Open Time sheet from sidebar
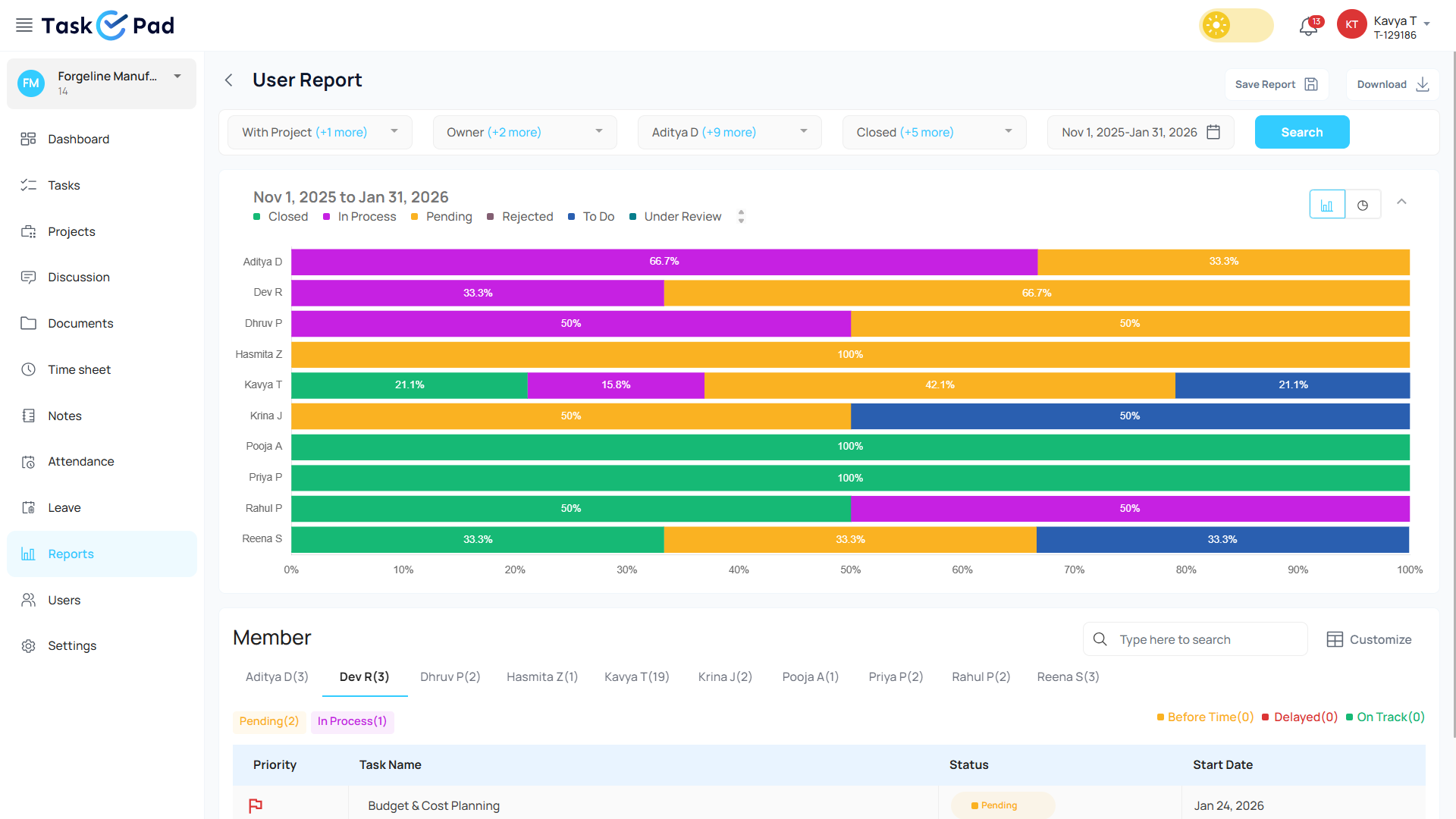Image resolution: width=1456 pixels, height=819 pixels. tap(79, 369)
